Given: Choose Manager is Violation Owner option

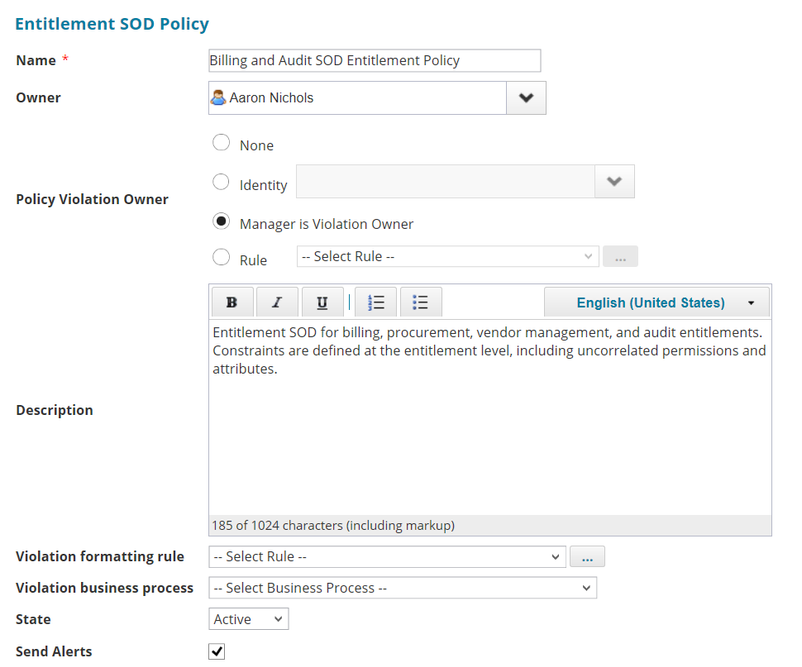Looking at the screenshot, I should [221, 221].
